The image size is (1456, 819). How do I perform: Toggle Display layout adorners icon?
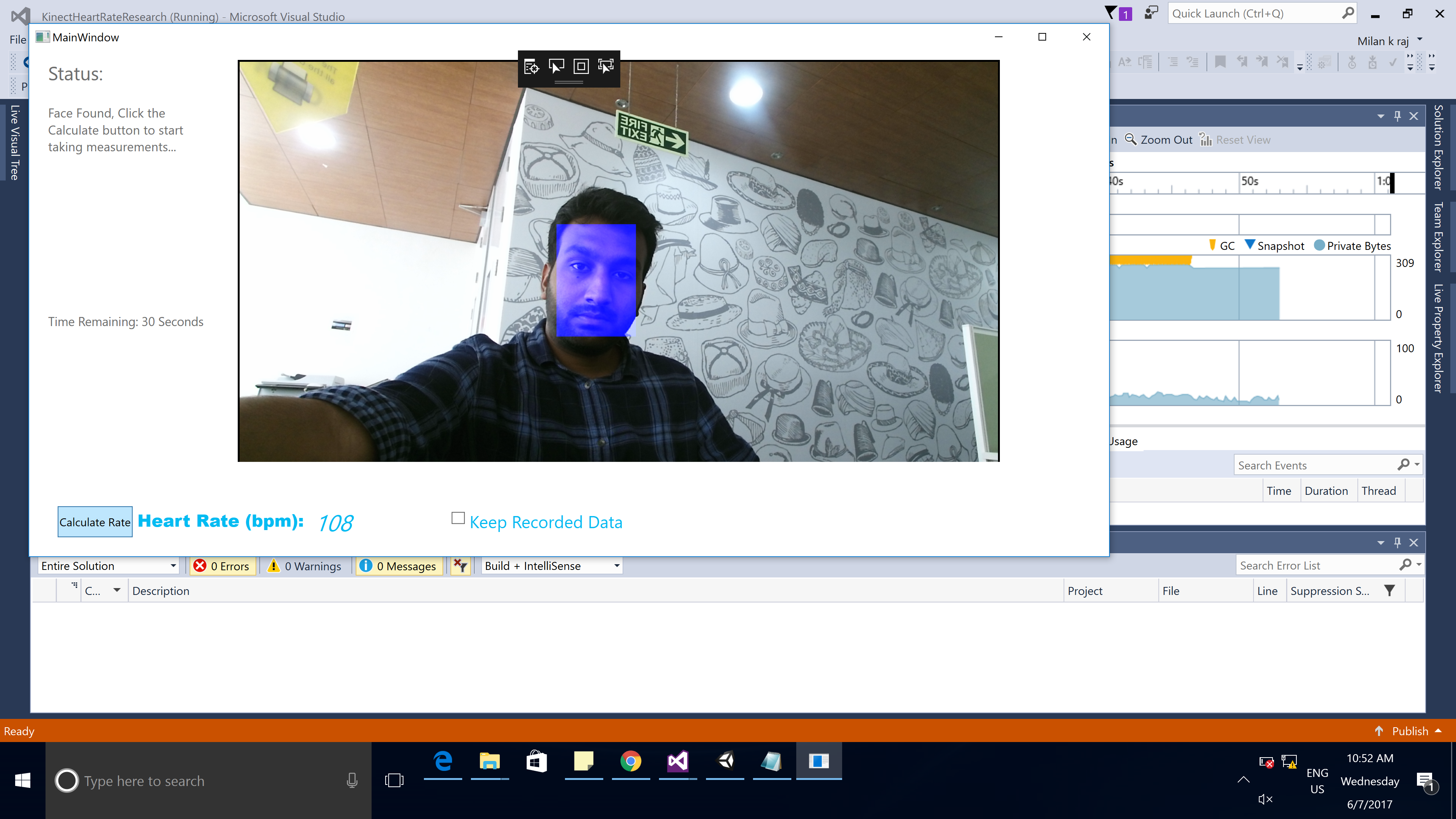tap(581, 67)
